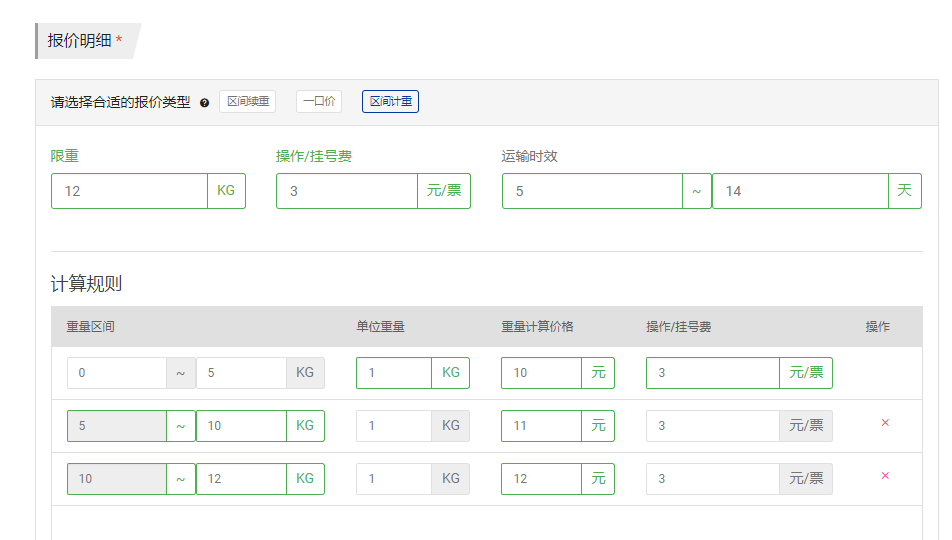Click the 重量计算价格 column header
952x540 pixels.
point(537,327)
